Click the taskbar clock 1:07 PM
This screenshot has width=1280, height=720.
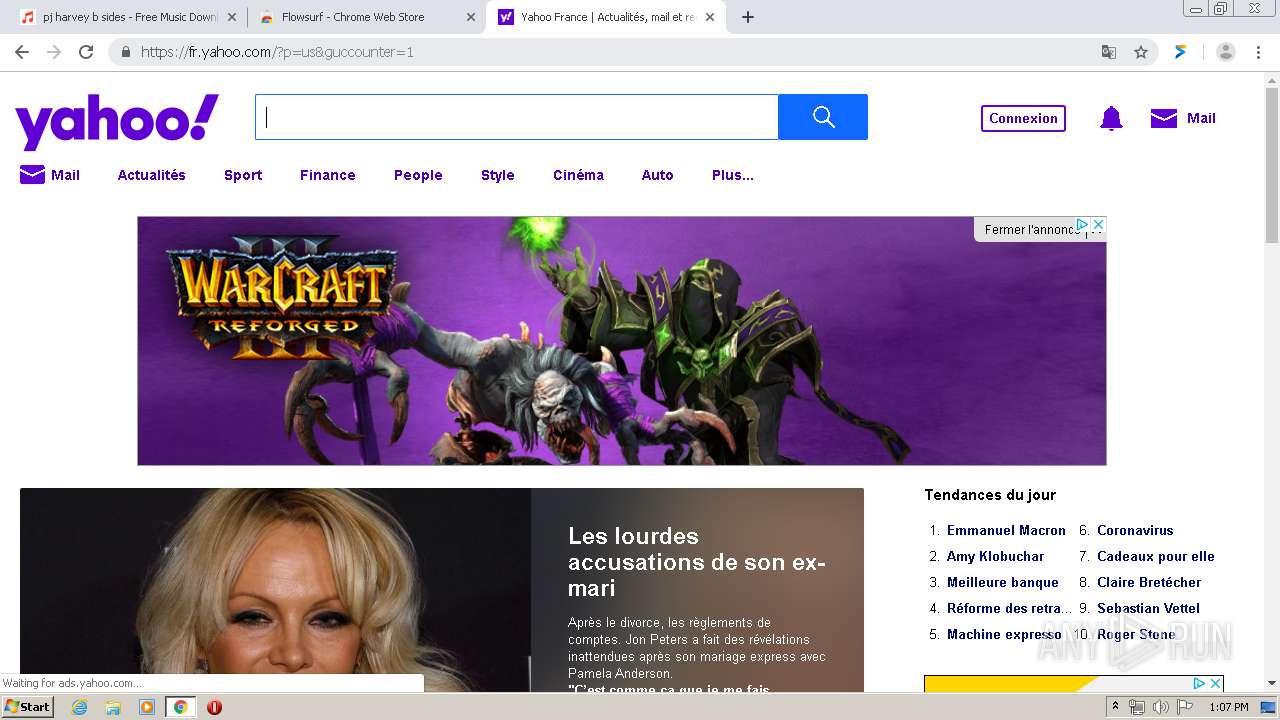point(1228,707)
